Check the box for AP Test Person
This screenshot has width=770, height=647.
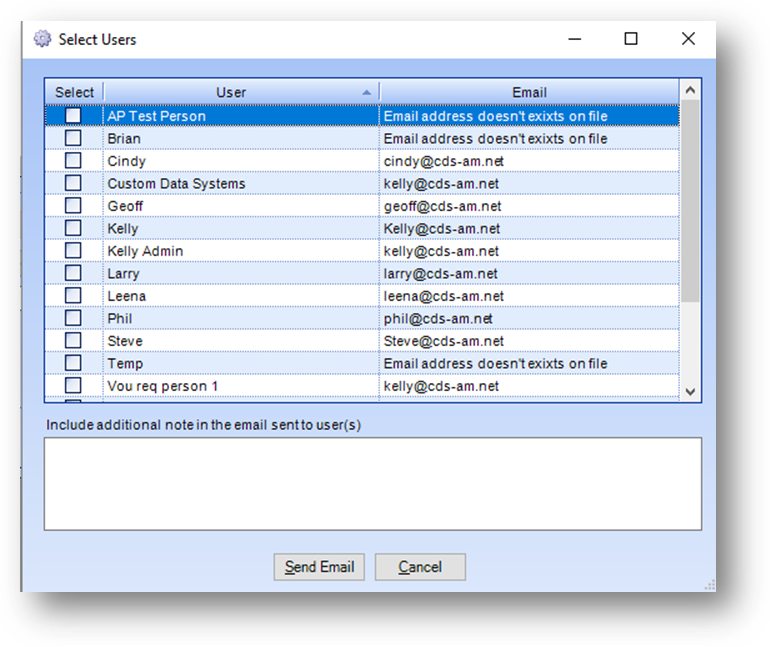point(73,116)
